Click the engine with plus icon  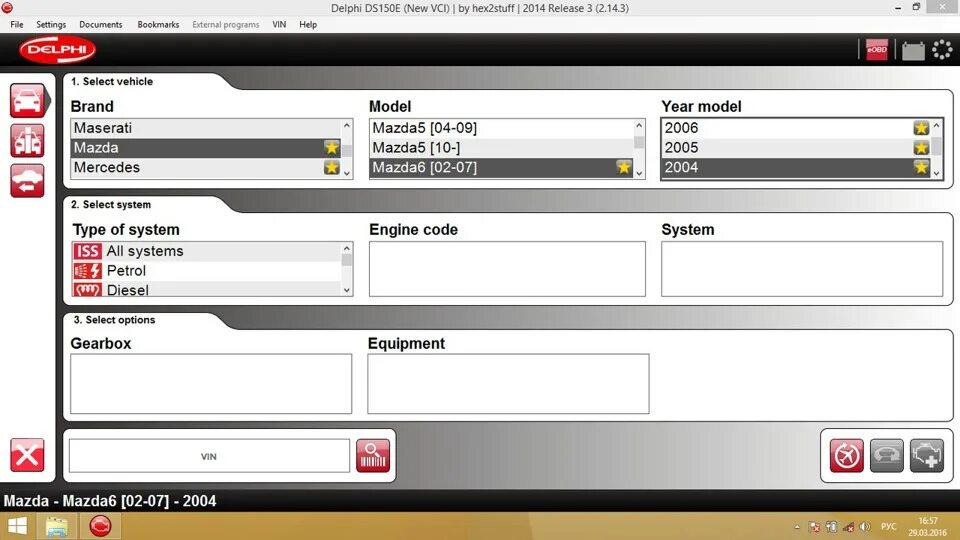(927, 456)
